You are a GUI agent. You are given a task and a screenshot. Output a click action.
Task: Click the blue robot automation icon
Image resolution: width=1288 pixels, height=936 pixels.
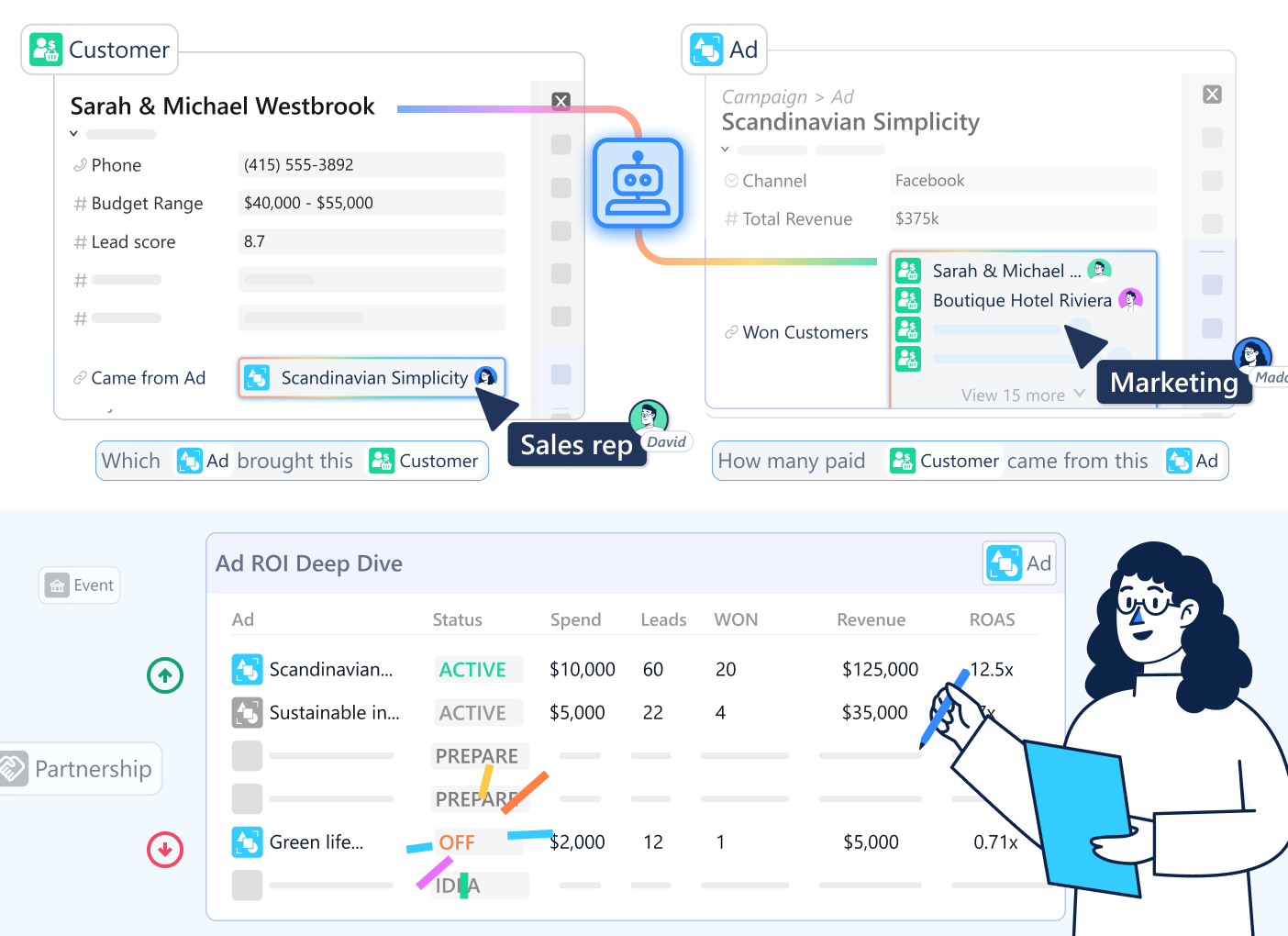click(x=638, y=183)
